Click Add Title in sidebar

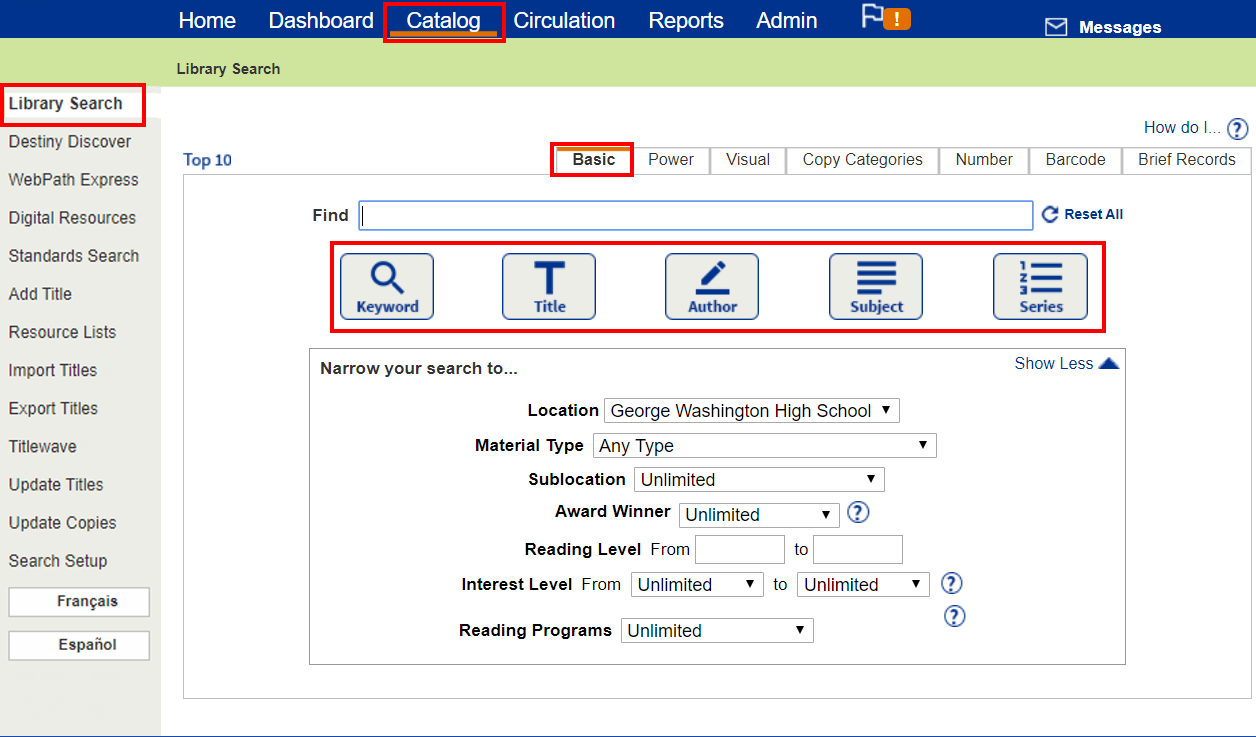point(40,294)
